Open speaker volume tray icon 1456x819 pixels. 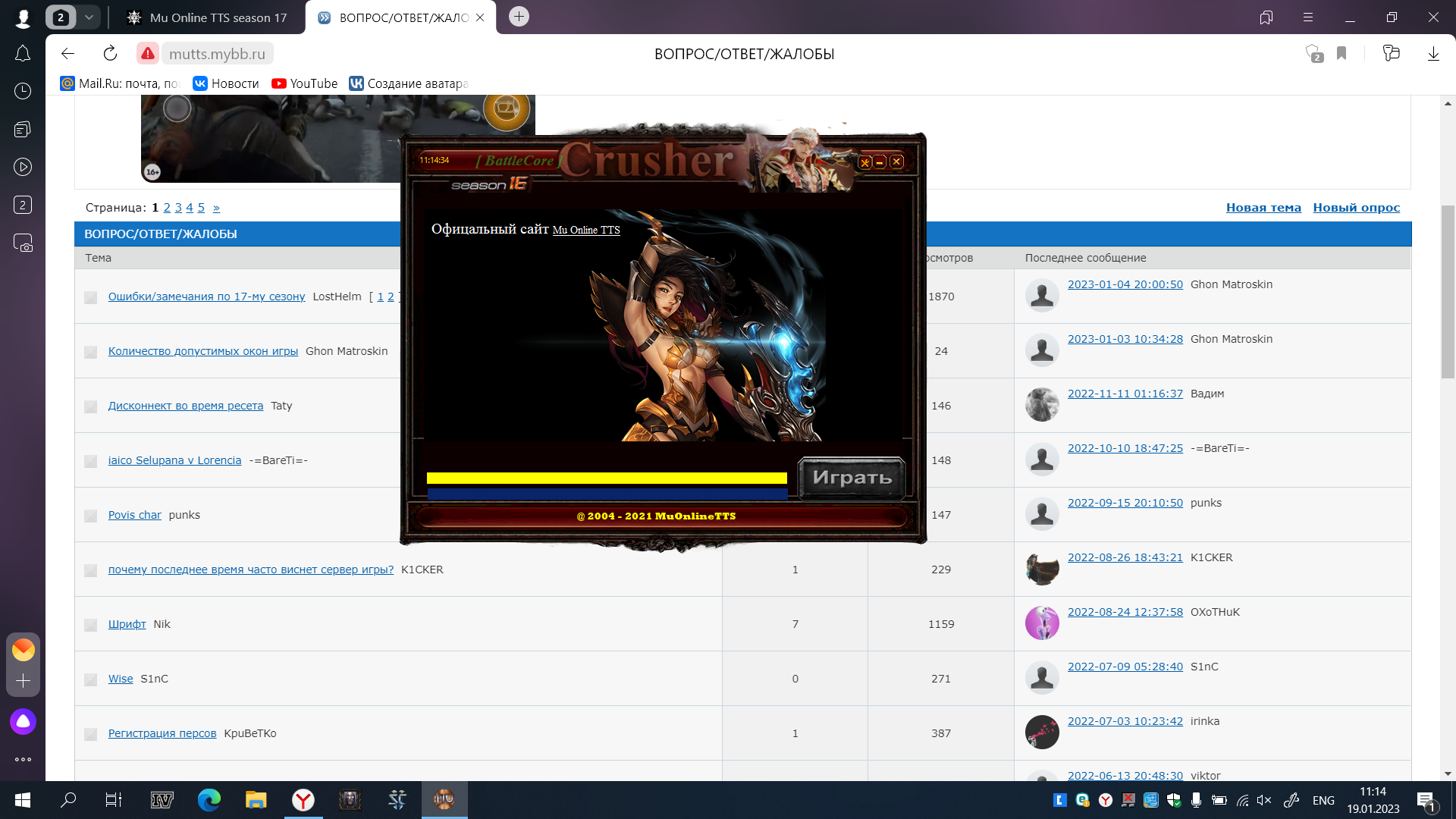pos(1264,800)
